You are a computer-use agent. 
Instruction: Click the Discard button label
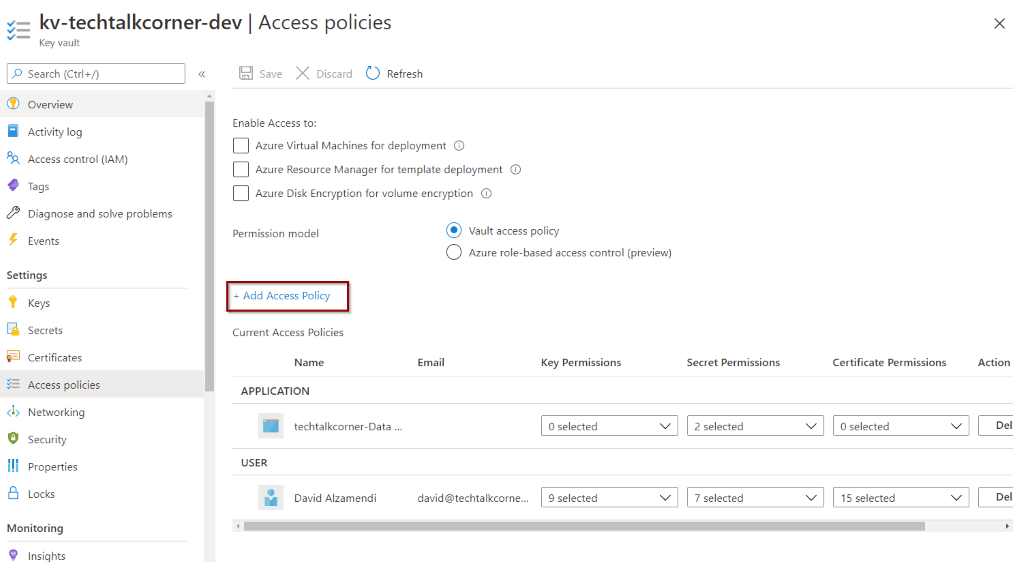click(x=334, y=74)
